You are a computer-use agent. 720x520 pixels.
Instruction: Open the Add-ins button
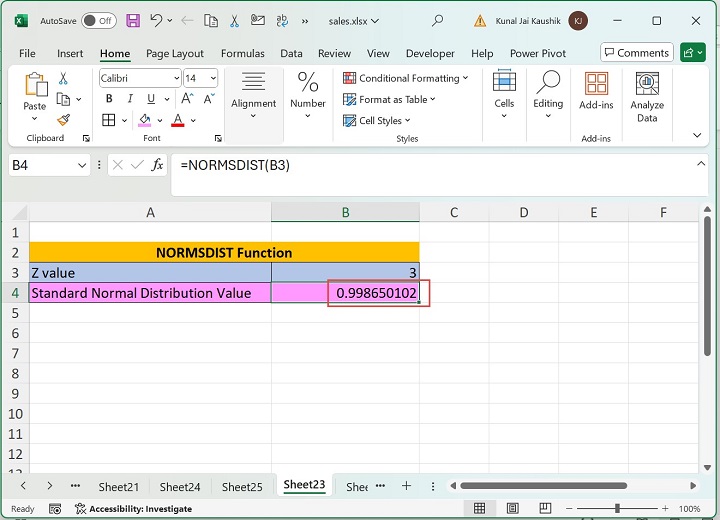click(596, 91)
